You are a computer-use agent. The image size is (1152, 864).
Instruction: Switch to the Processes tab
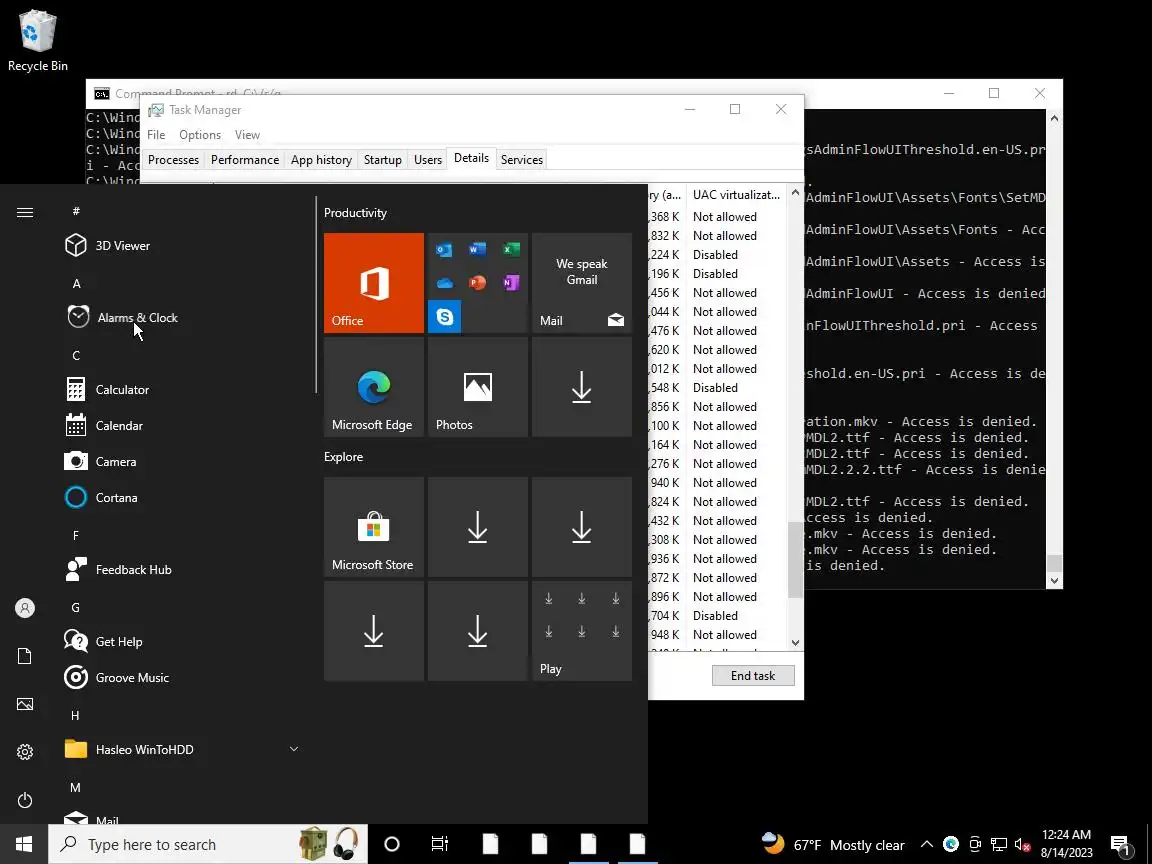(173, 159)
